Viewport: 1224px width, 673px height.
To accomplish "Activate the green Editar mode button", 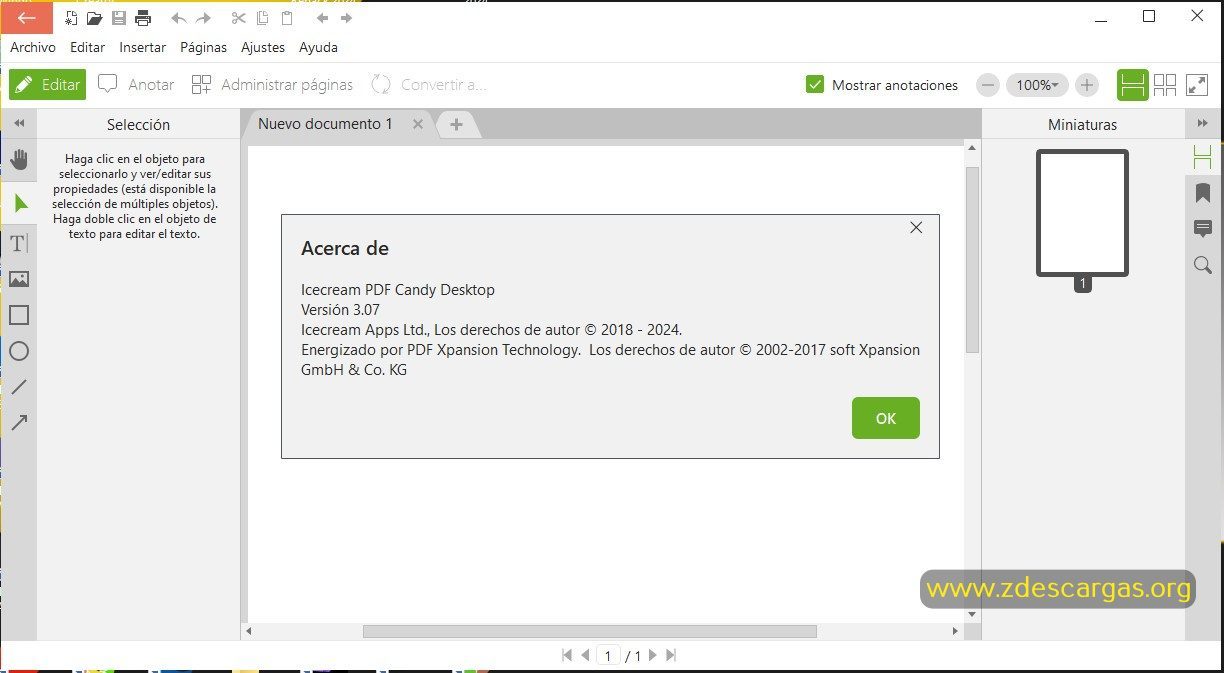I will pyautogui.click(x=47, y=85).
